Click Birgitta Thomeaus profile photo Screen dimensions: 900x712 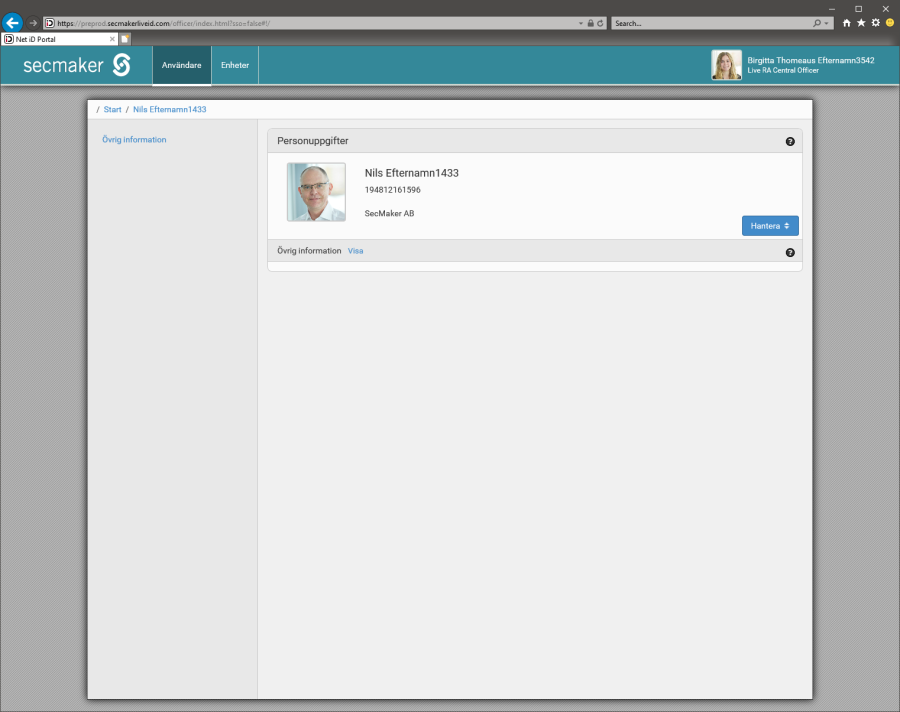point(726,65)
